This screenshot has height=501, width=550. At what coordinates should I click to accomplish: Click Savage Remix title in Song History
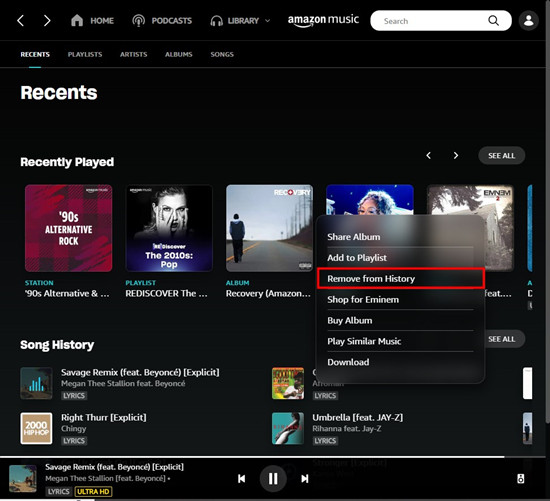pyautogui.click(x=140, y=372)
